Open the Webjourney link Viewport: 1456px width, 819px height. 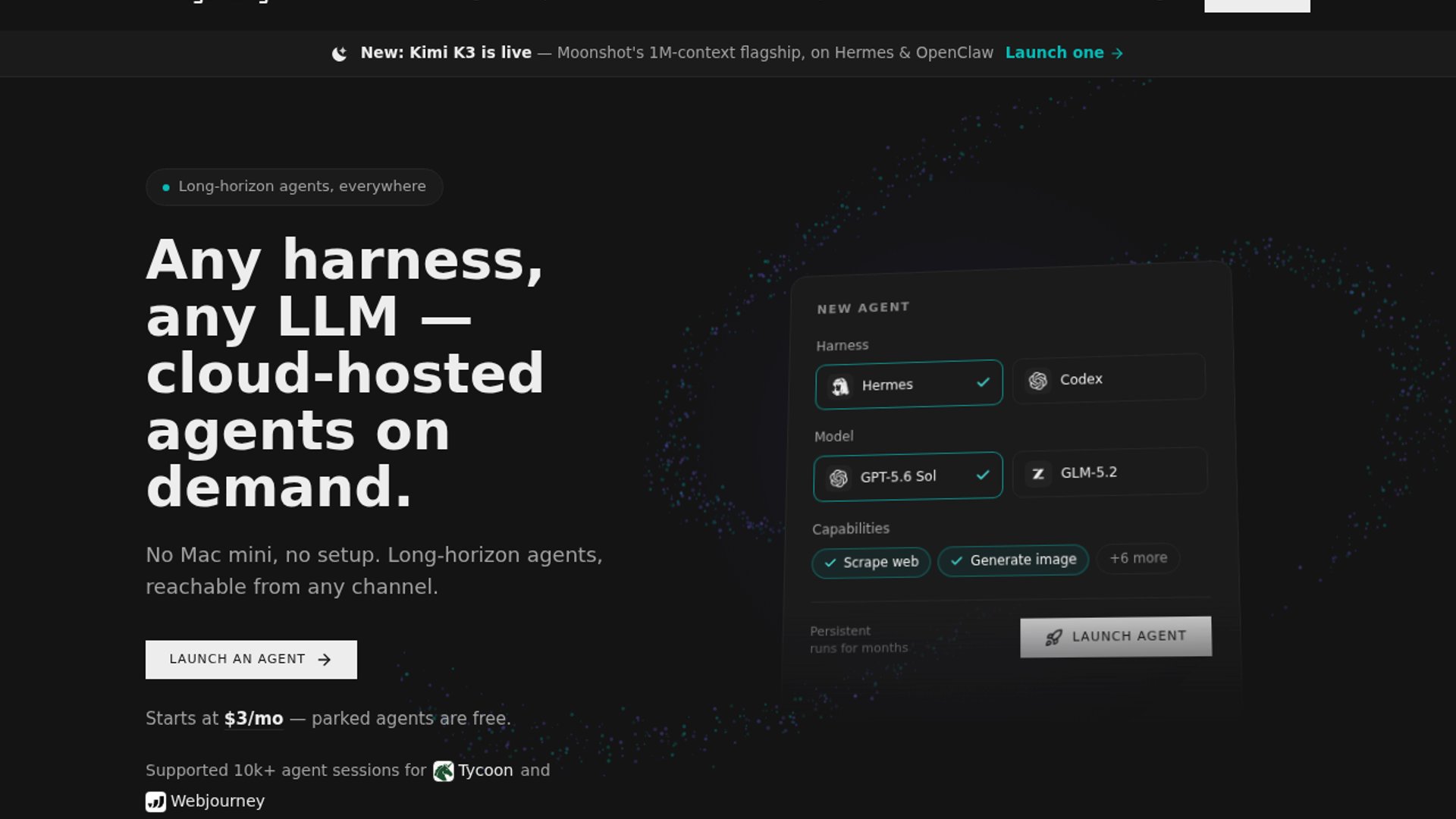pyautogui.click(x=218, y=802)
